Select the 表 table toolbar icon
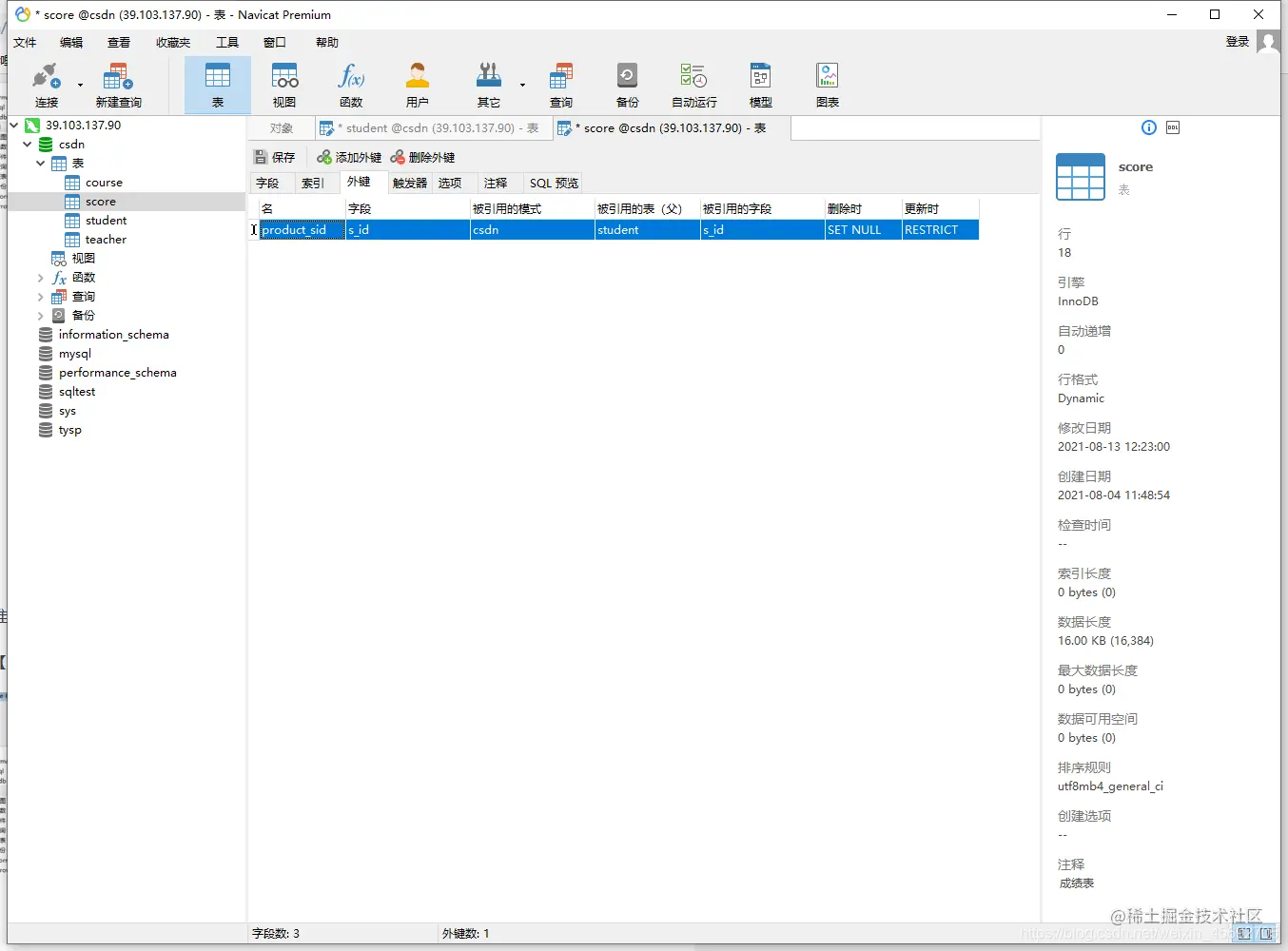Image resolution: width=1288 pixels, height=951 pixels. click(218, 85)
